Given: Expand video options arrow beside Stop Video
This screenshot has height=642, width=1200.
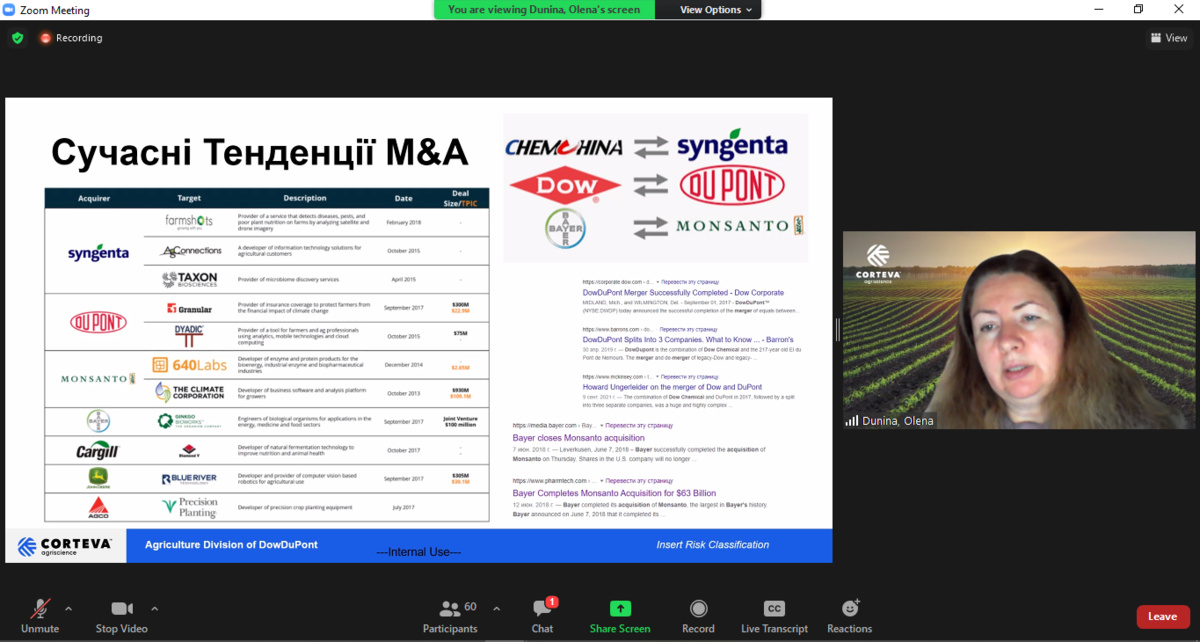Looking at the screenshot, I should pyautogui.click(x=154, y=607).
